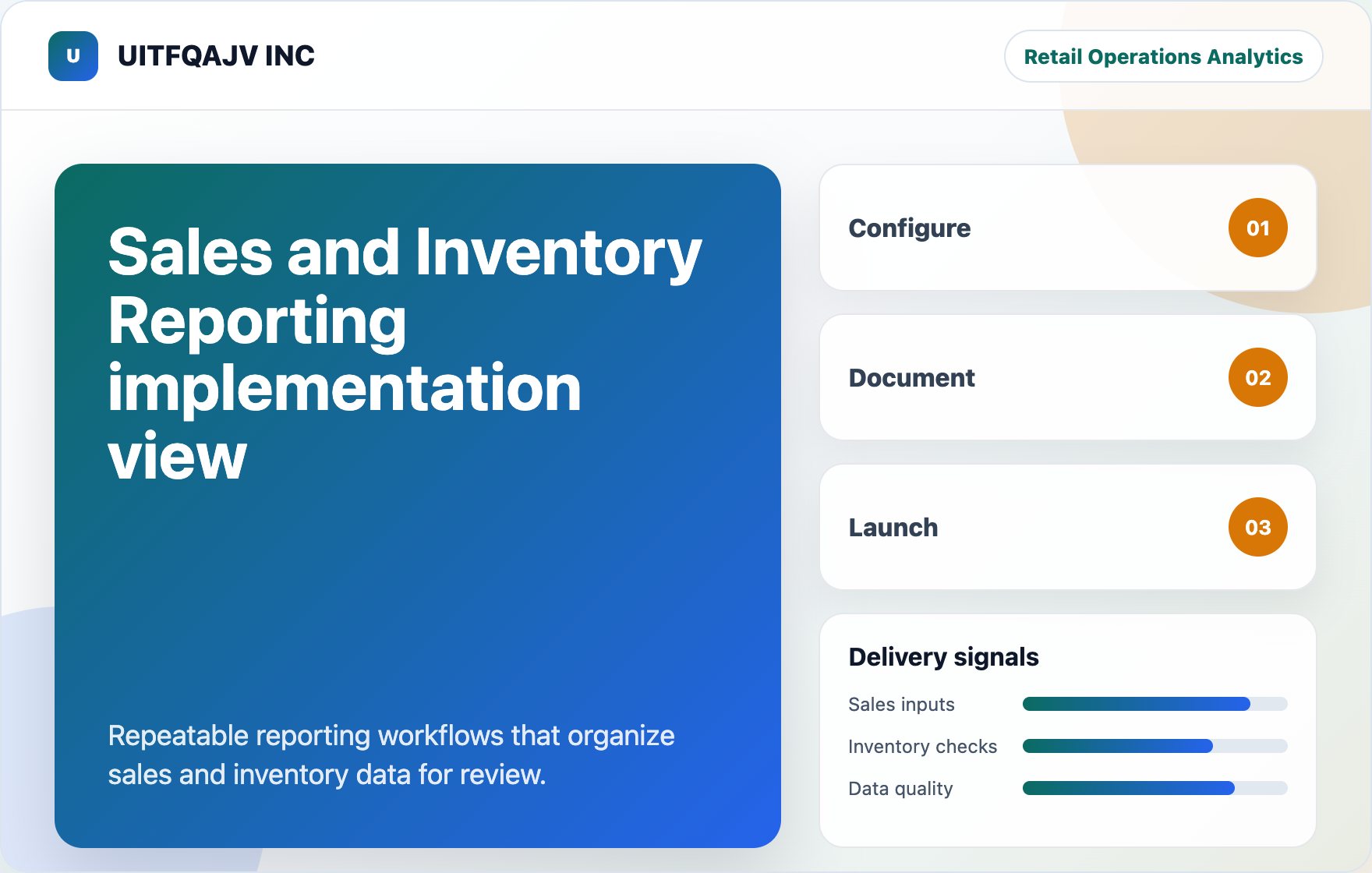
Task: Select the Configure step label
Action: pos(910,228)
